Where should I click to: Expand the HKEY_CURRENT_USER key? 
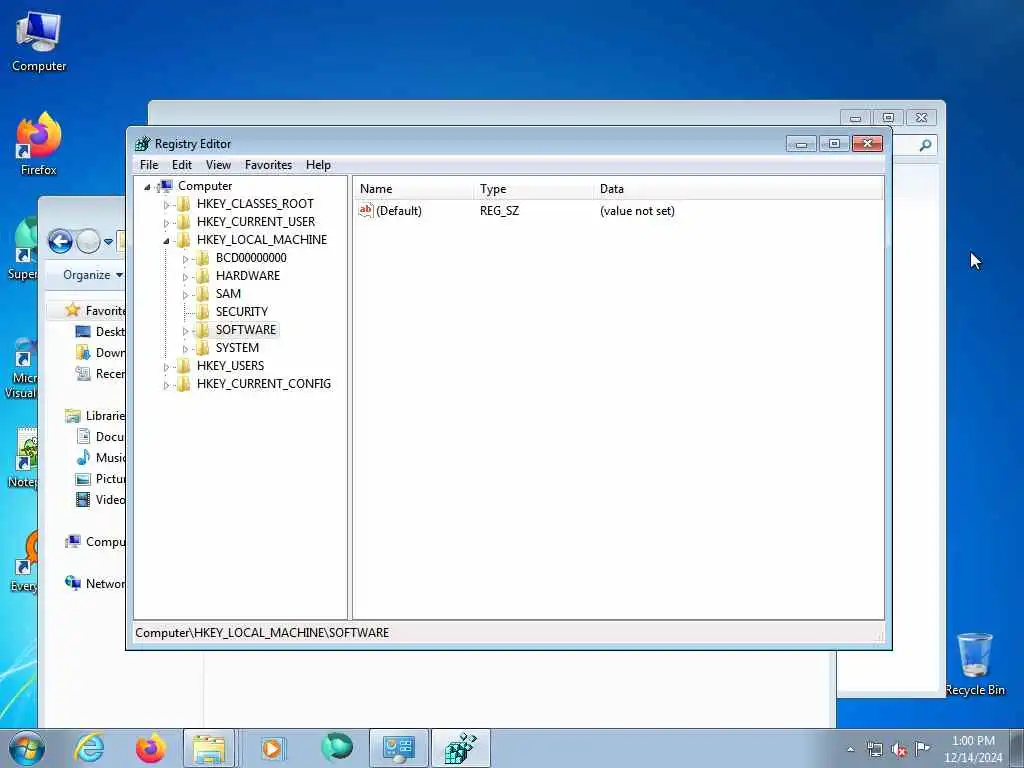167,223
